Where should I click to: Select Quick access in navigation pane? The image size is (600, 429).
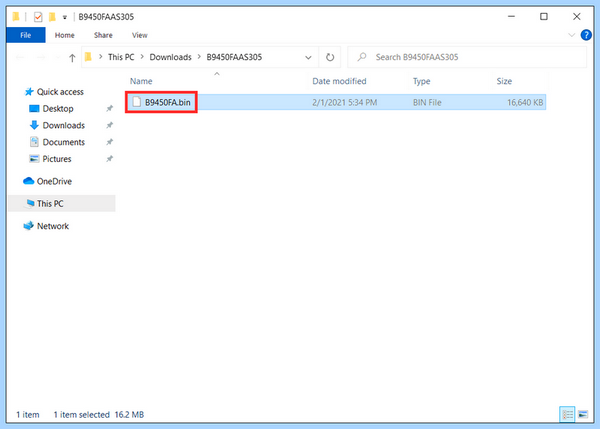click(x=60, y=92)
